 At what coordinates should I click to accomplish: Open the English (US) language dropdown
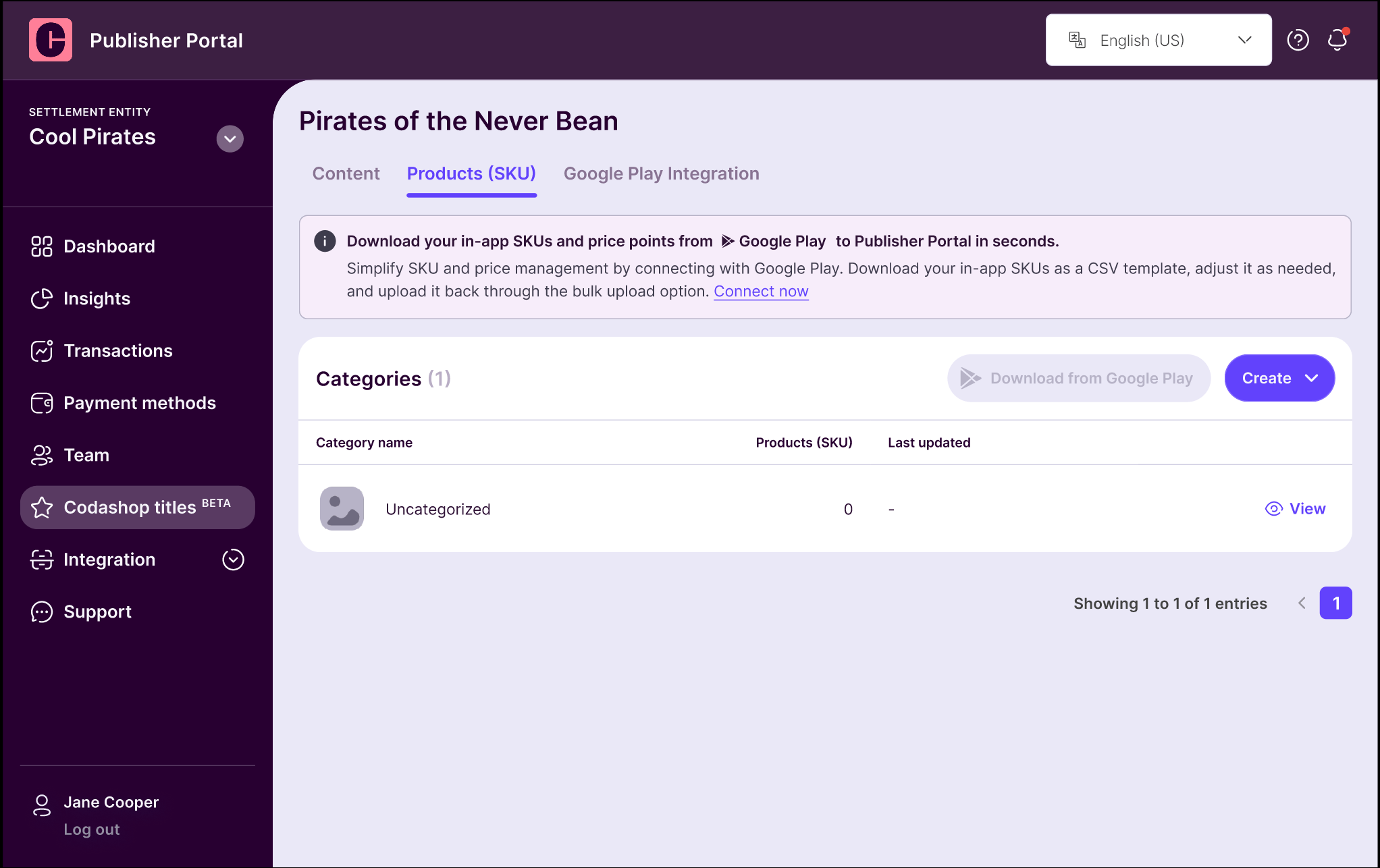[1159, 40]
